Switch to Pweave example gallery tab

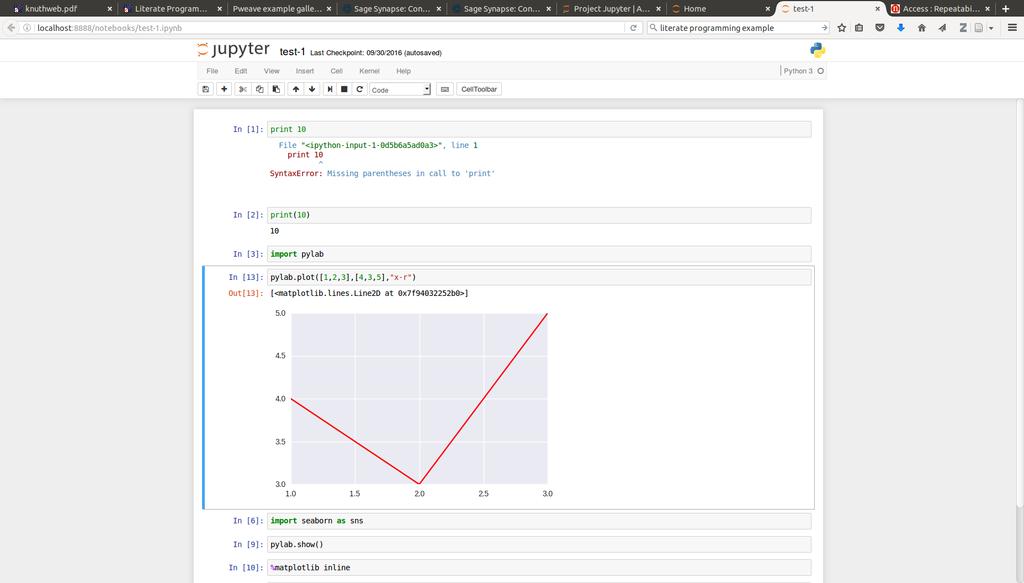click(281, 9)
